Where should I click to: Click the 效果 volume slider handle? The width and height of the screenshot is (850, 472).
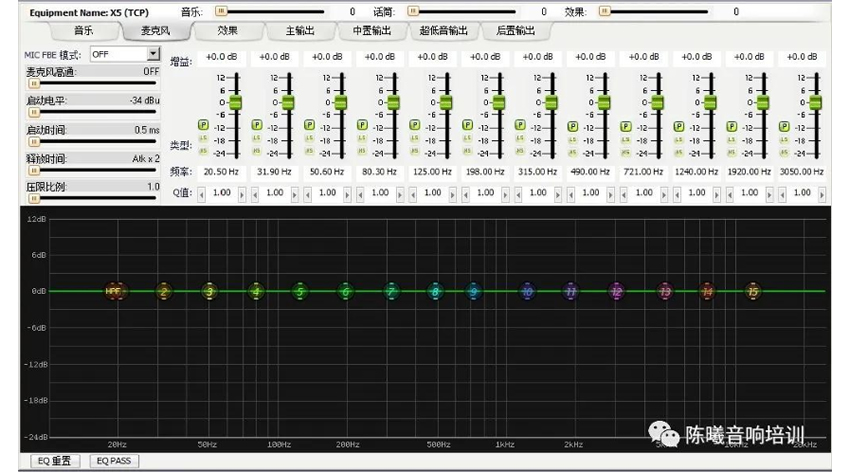pyautogui.click(x=605, y=11)
